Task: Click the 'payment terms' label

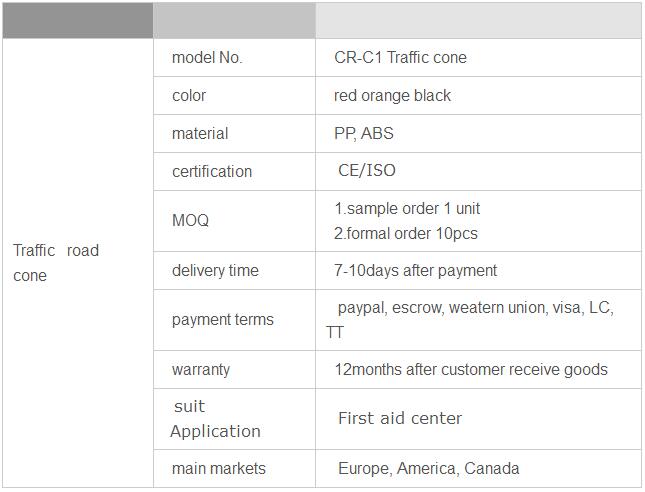Action: coord(223,320)
